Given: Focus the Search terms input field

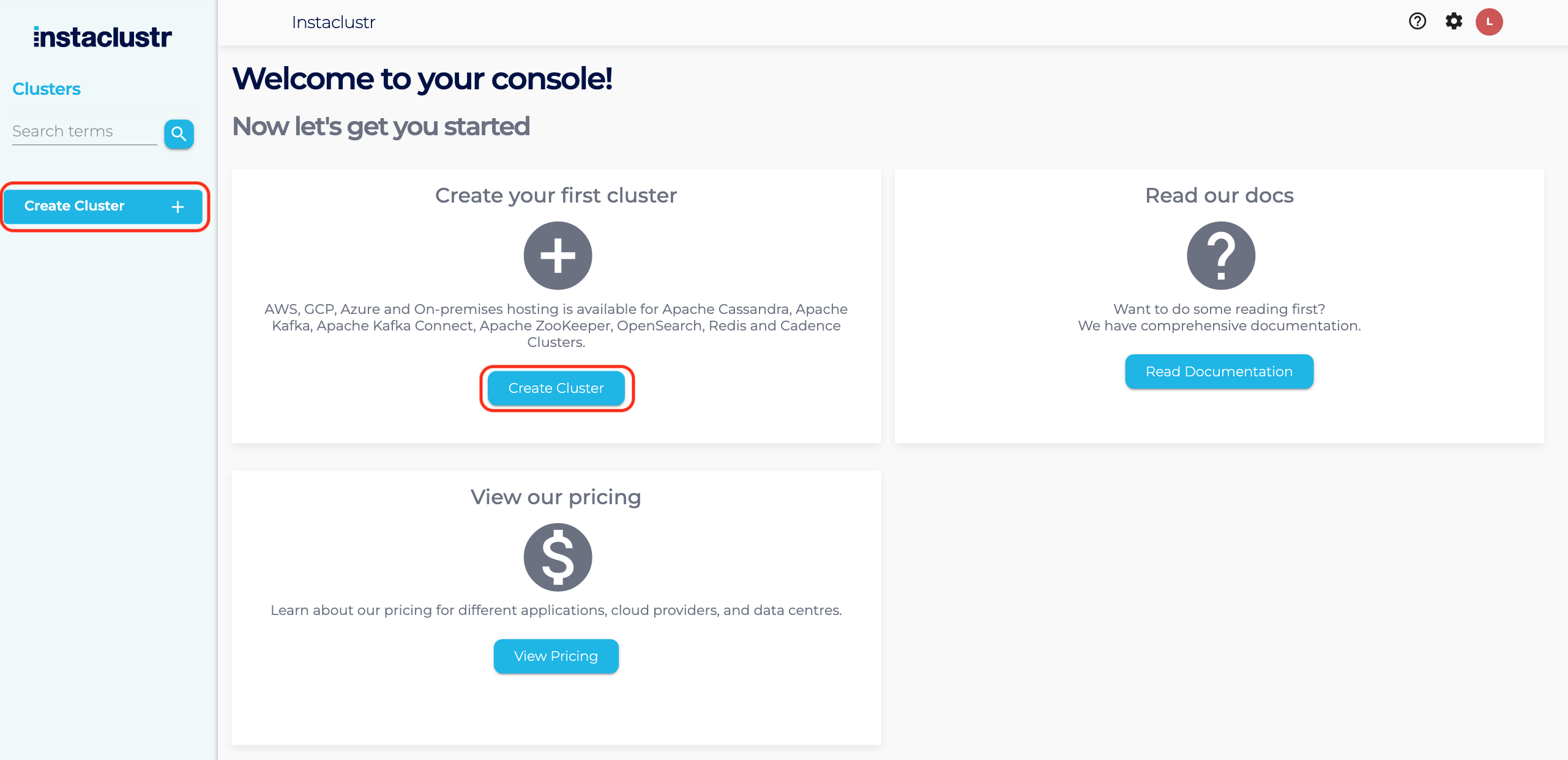Looking at the screenshot, I should (x=84, y=132).
